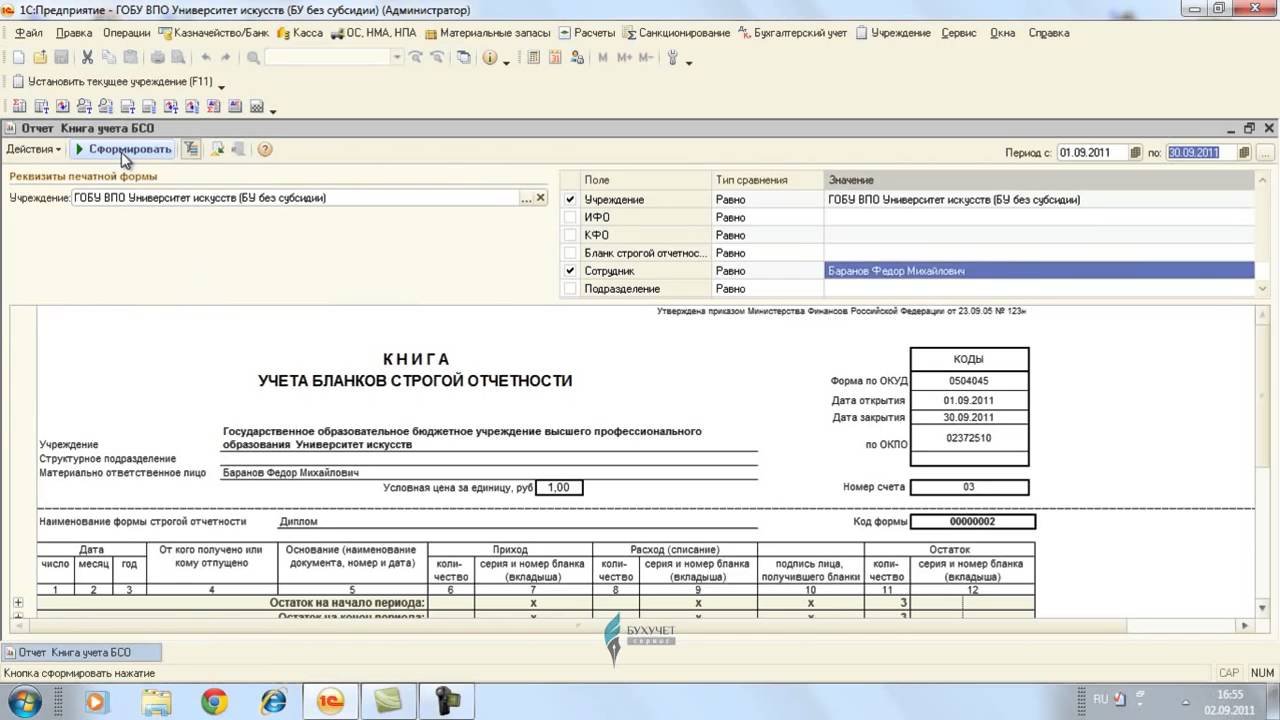
Task: Switch to Отчет Книга учета БСО window tab
Action: point(80,652)
